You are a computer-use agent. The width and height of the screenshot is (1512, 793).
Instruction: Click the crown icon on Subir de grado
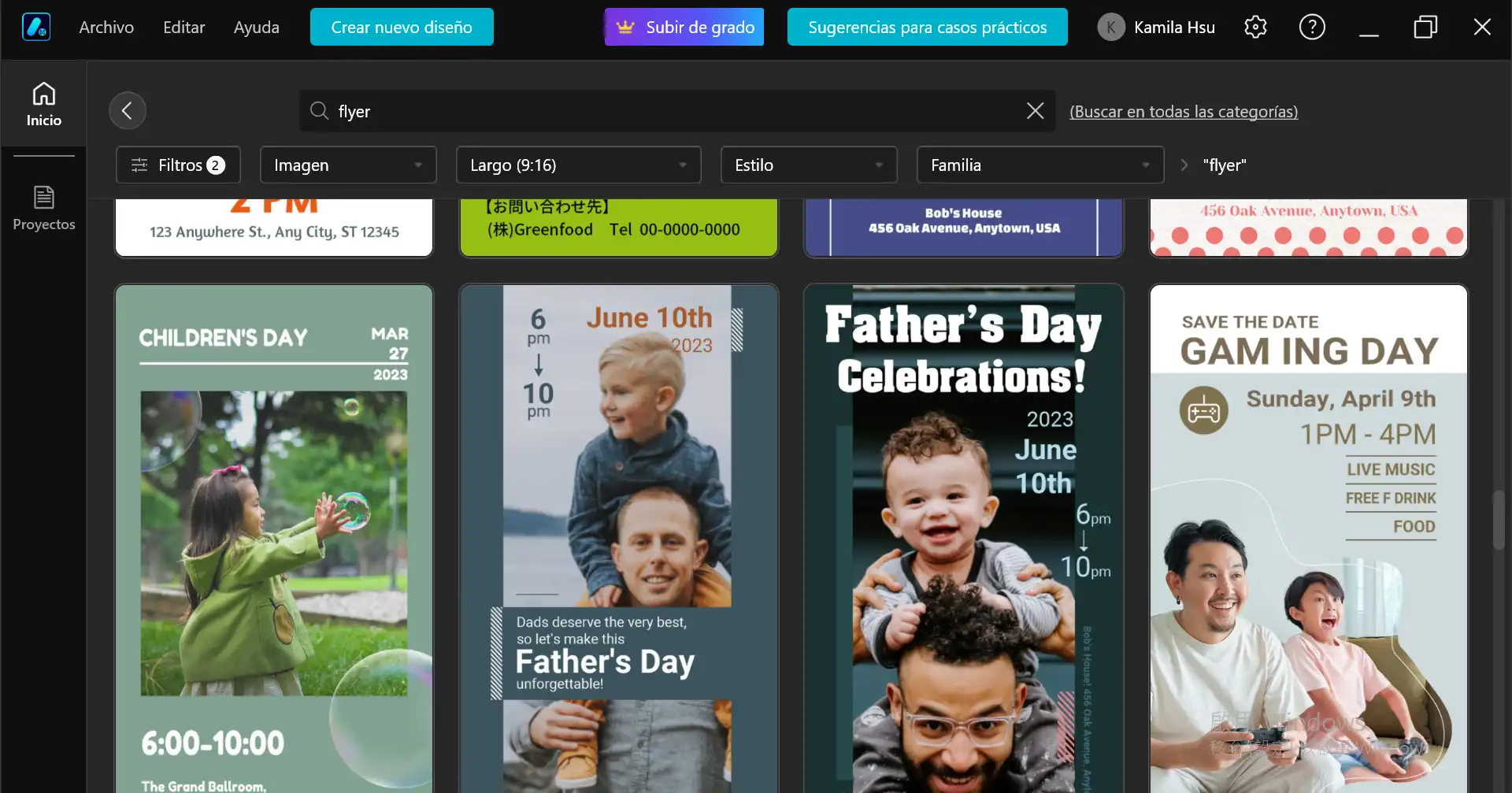(x=625, y=27)
